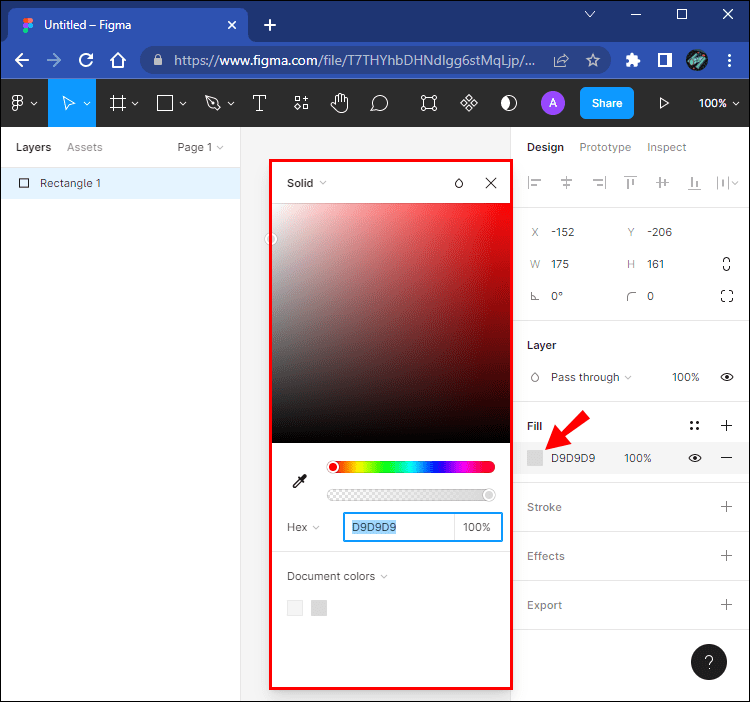Click the Present play icon
The image size is (750, 702).
[x=663, y=103]
